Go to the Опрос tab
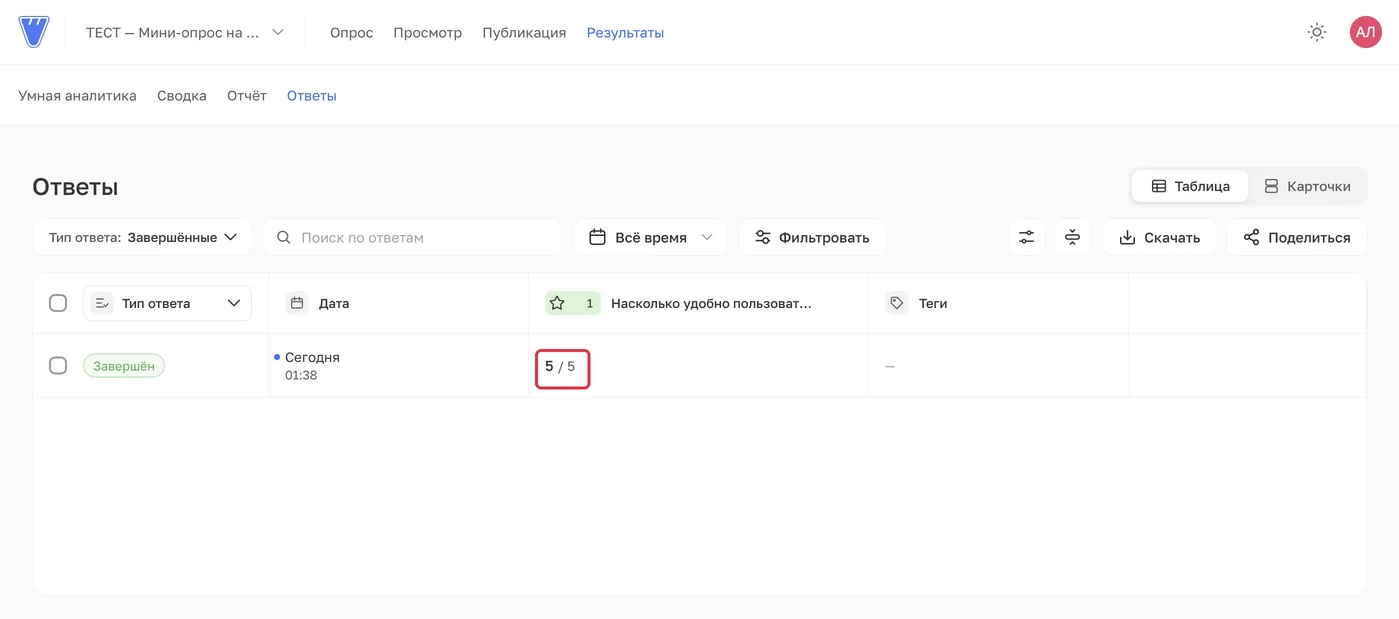Viewport: 1399px width, 619px height. pyautogui.click(x=351, y=32)
